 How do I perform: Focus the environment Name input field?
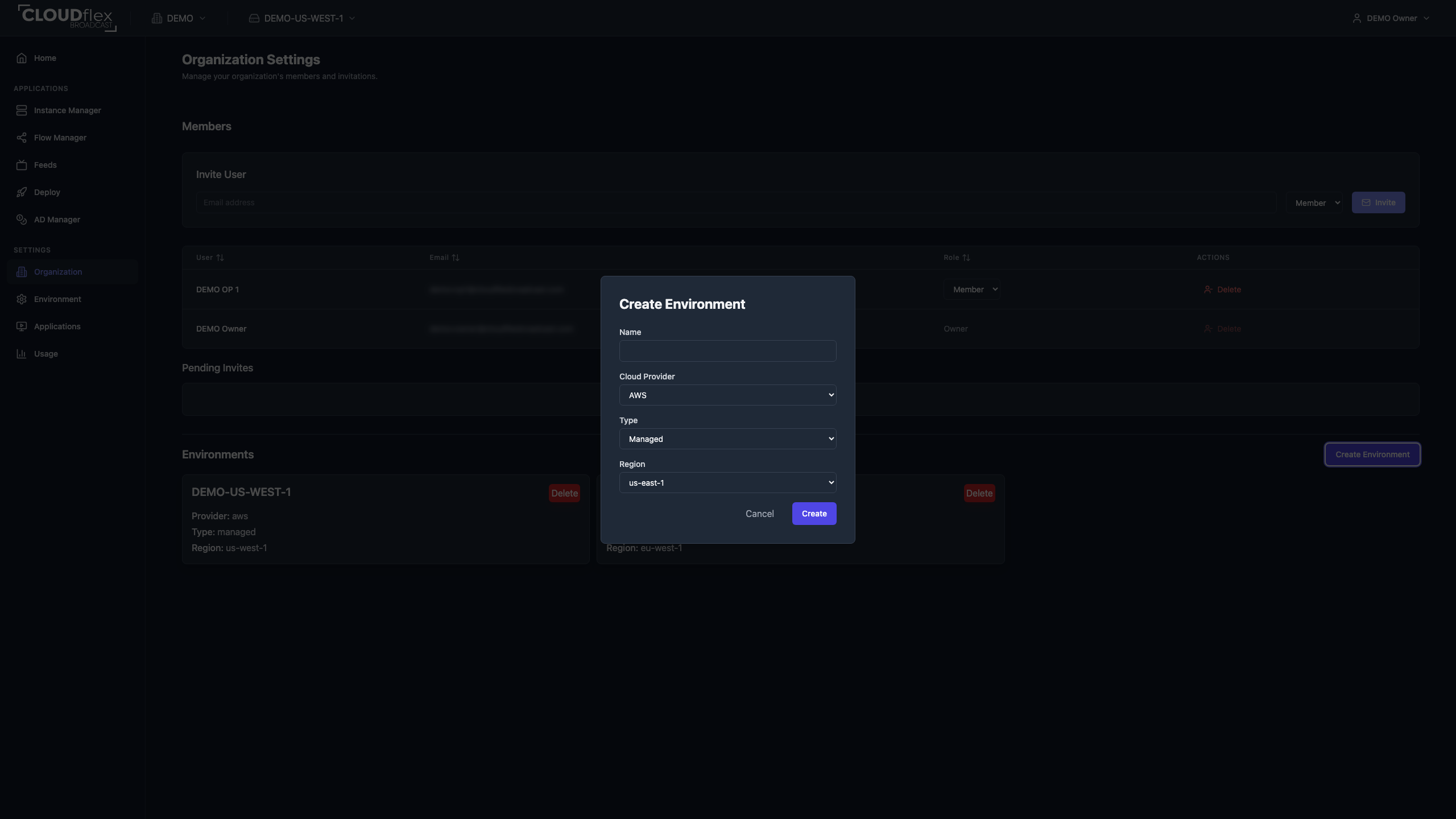727,351
